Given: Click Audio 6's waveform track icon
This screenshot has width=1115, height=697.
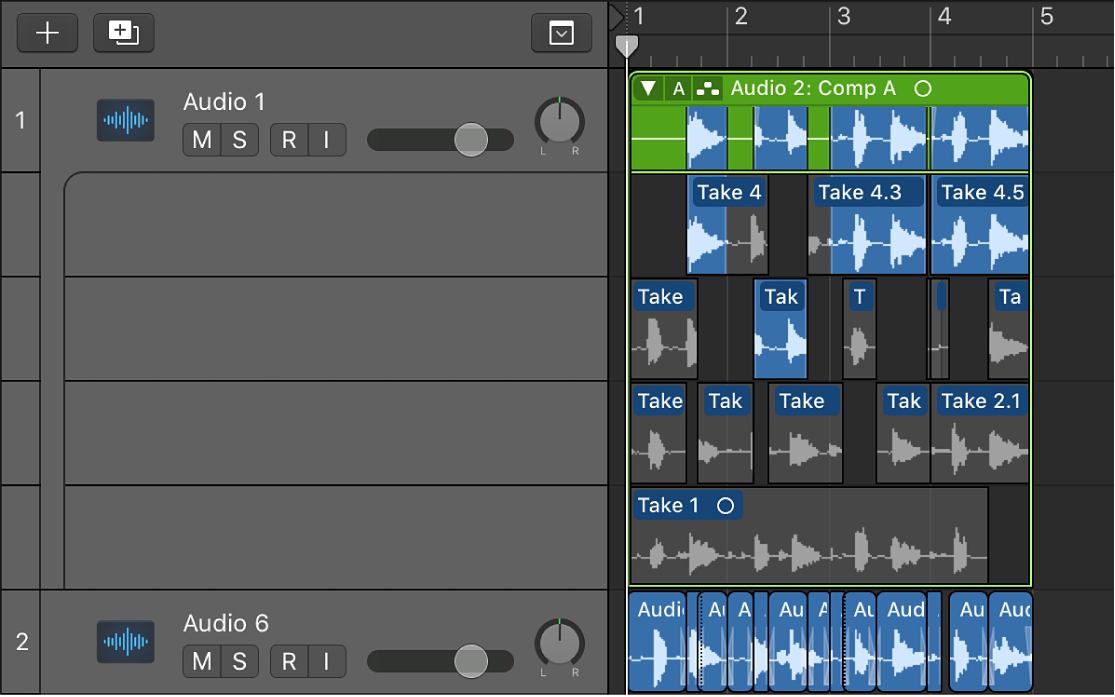Looking at the screenshot, I should pos(125,642).
